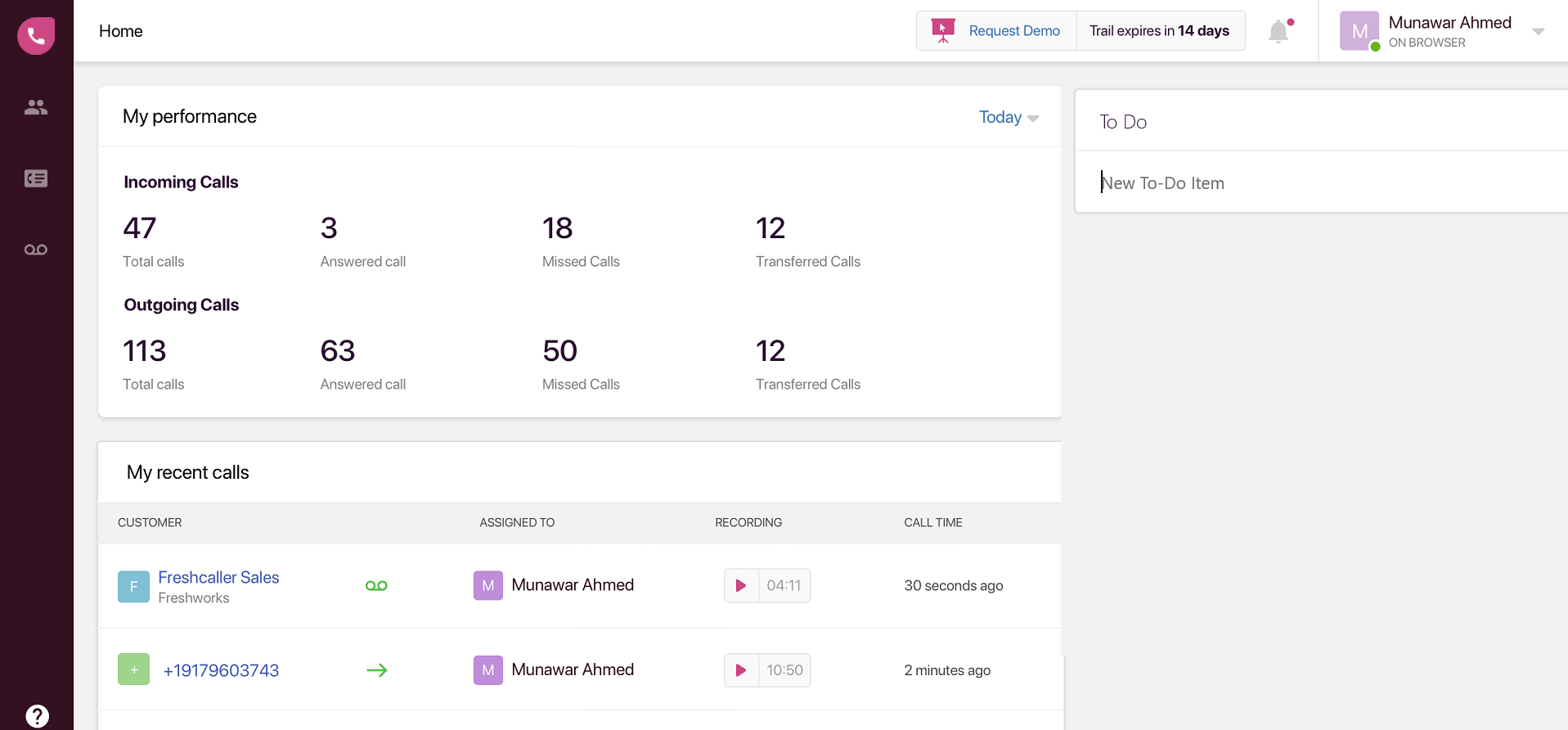The height and width of the screenshot is (730, 1568).
Task: Click the Trail expires in 14 days notice
Action: [x=1159, y=31]
